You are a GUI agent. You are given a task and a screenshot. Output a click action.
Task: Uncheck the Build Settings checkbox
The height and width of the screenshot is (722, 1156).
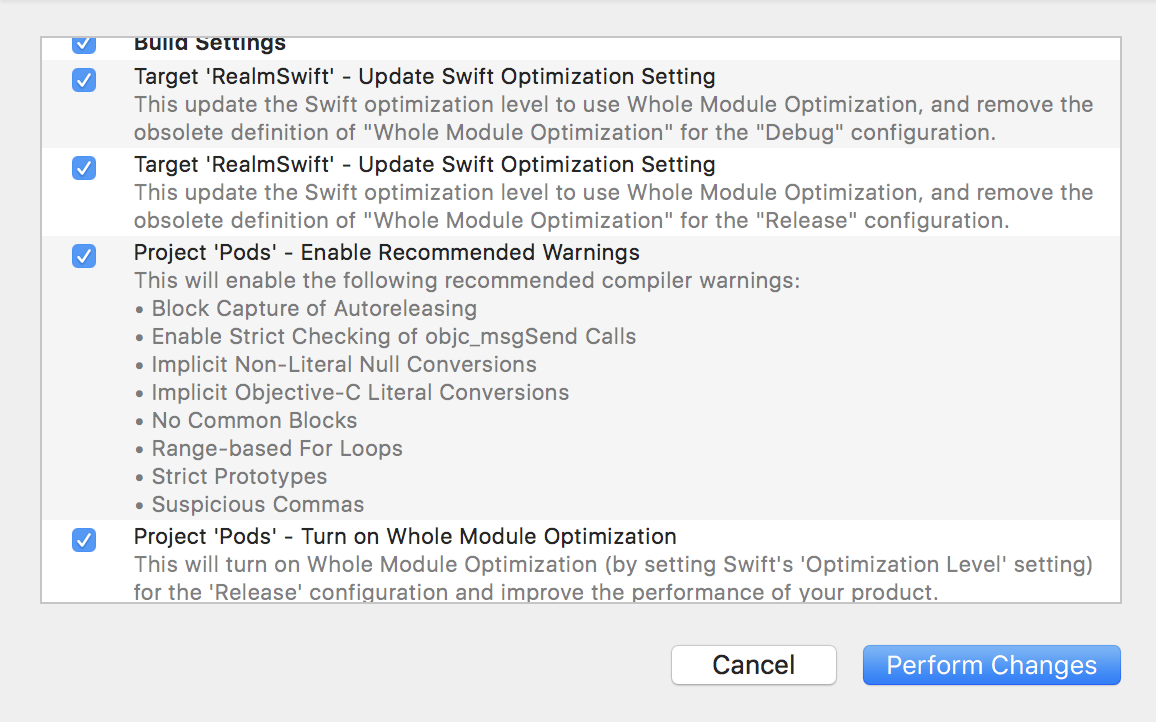[x=84, y=44]
